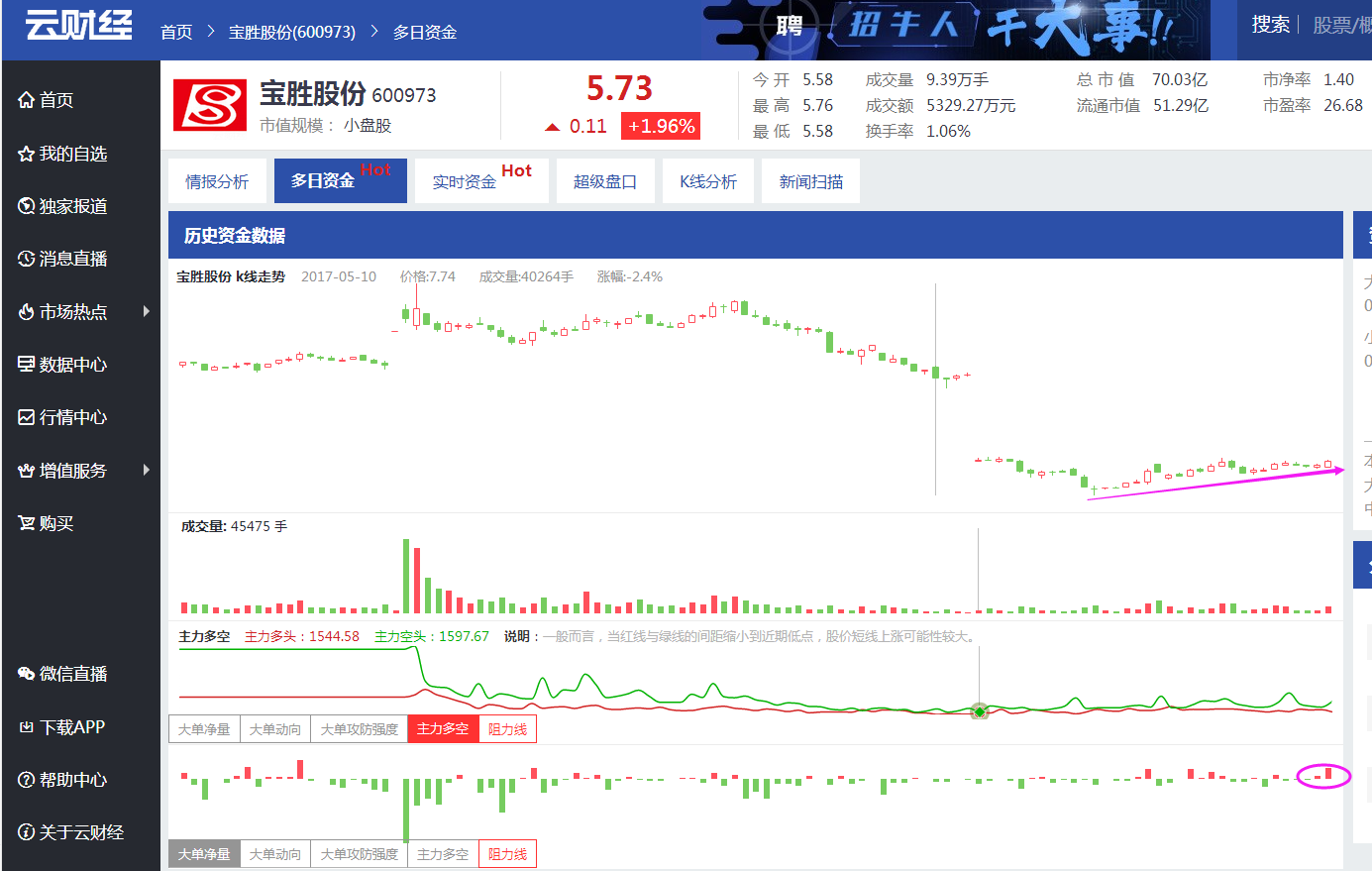Select lower 大单攻防强度 chart toggle
The image size is (1372, 871).
tap(359, 854)
